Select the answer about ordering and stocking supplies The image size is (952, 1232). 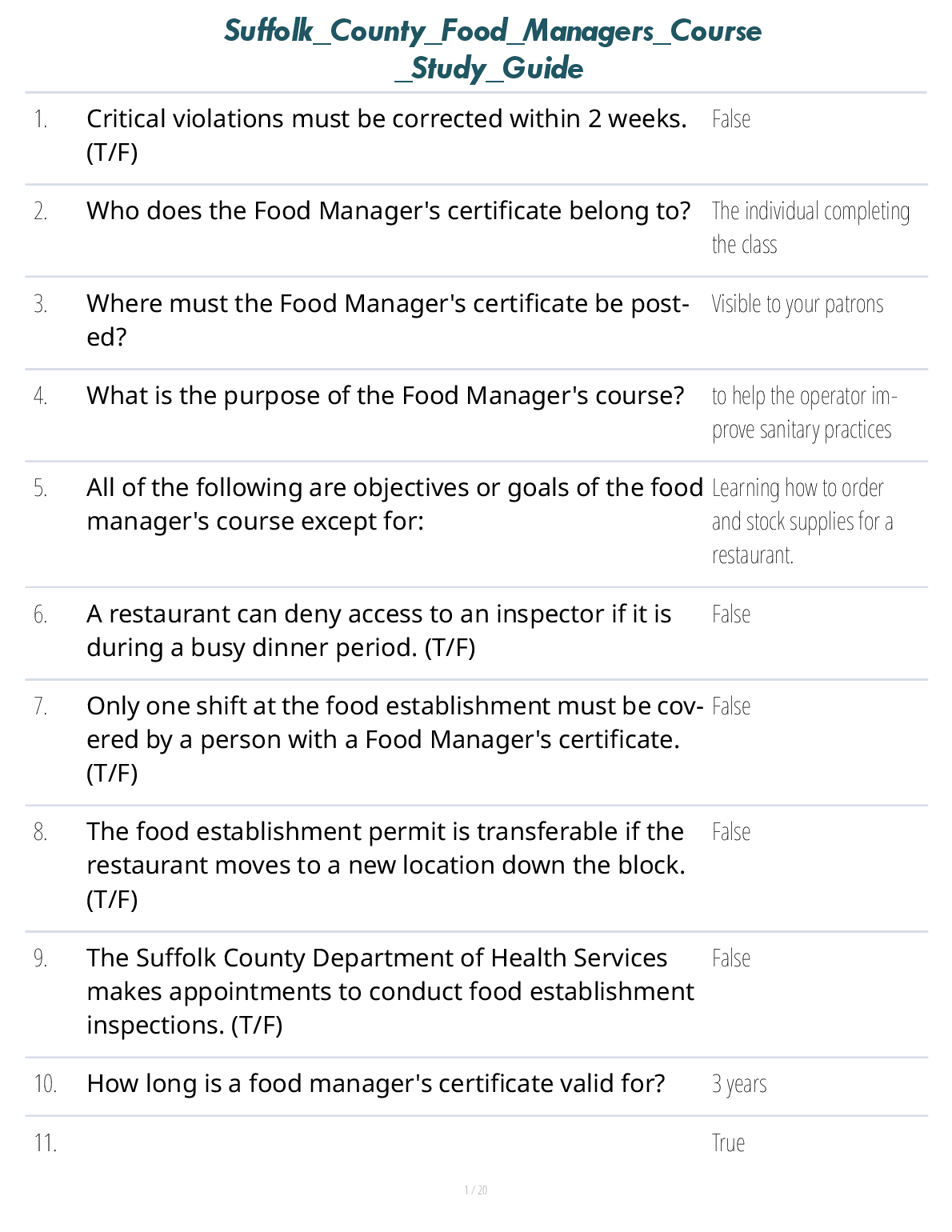pos(802,522)
